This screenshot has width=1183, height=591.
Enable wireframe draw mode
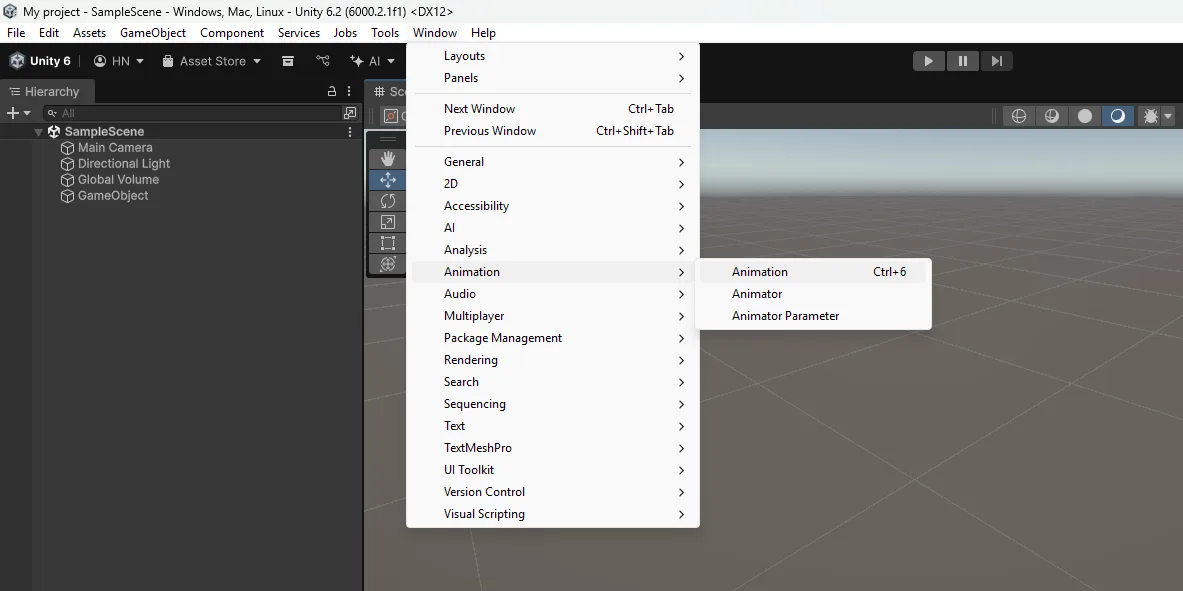point(1018,116)
